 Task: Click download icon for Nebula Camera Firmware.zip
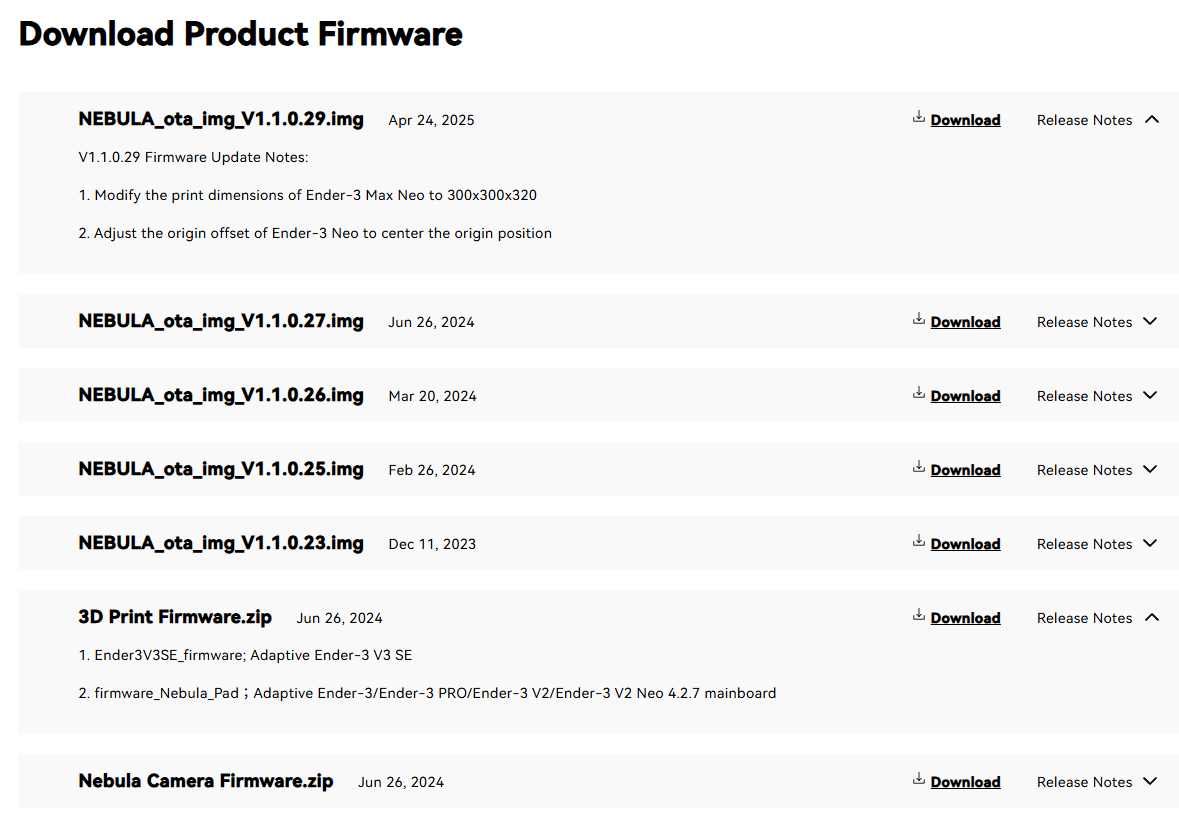coord(918,779)
